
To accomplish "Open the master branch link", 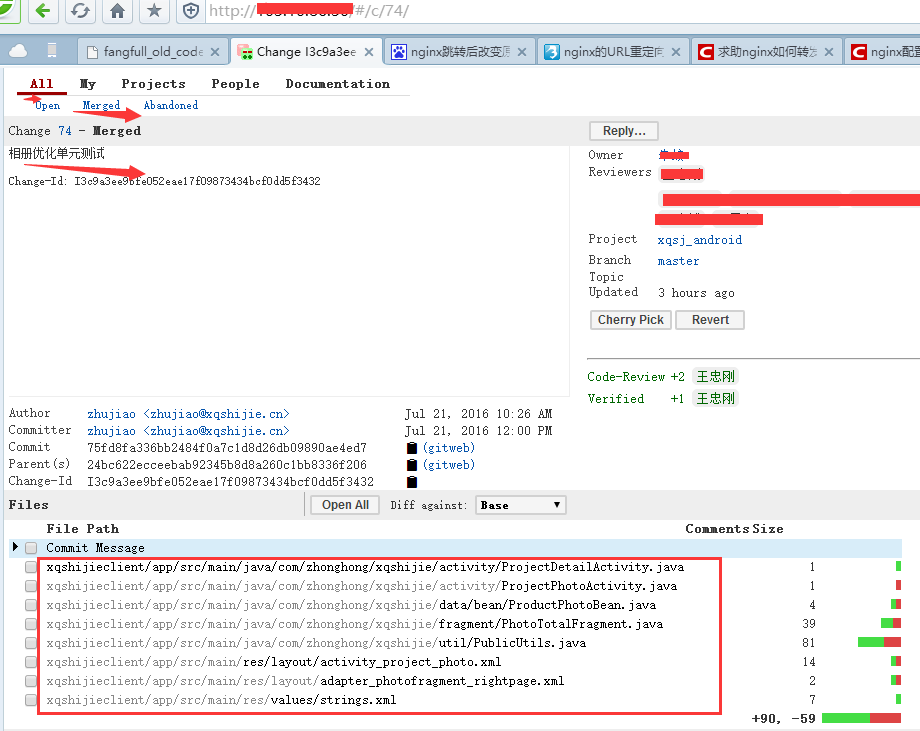I will click(x=678, y=261).
